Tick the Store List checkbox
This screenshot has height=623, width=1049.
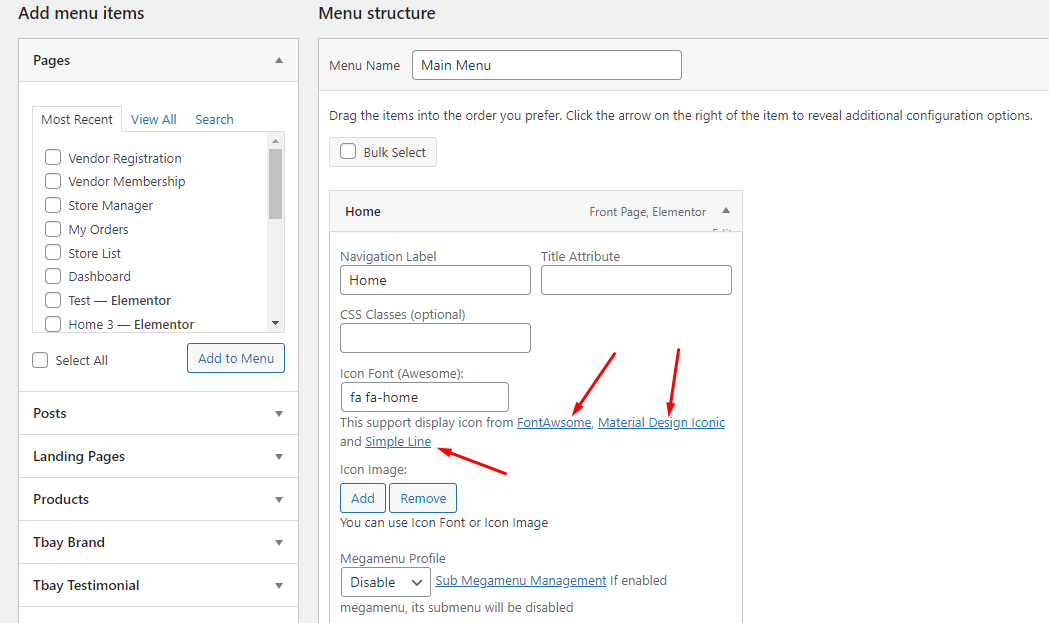pyautogui.click(x=53, y=252)
